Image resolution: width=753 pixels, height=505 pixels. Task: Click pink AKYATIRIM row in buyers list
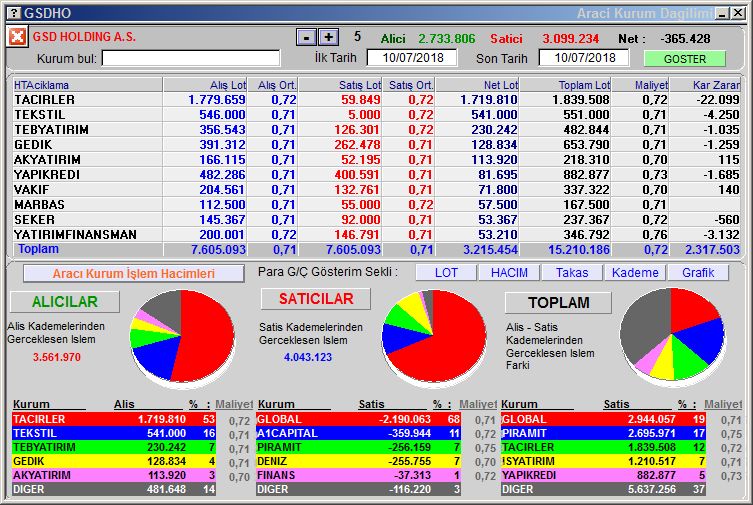[114, 475]
